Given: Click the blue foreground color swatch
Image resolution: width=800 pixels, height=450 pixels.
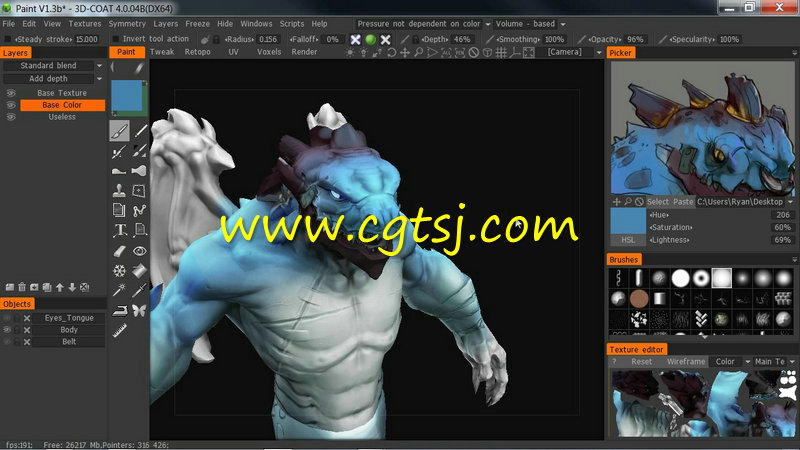Looking at the screenshot, I should (x=127, y=95).
